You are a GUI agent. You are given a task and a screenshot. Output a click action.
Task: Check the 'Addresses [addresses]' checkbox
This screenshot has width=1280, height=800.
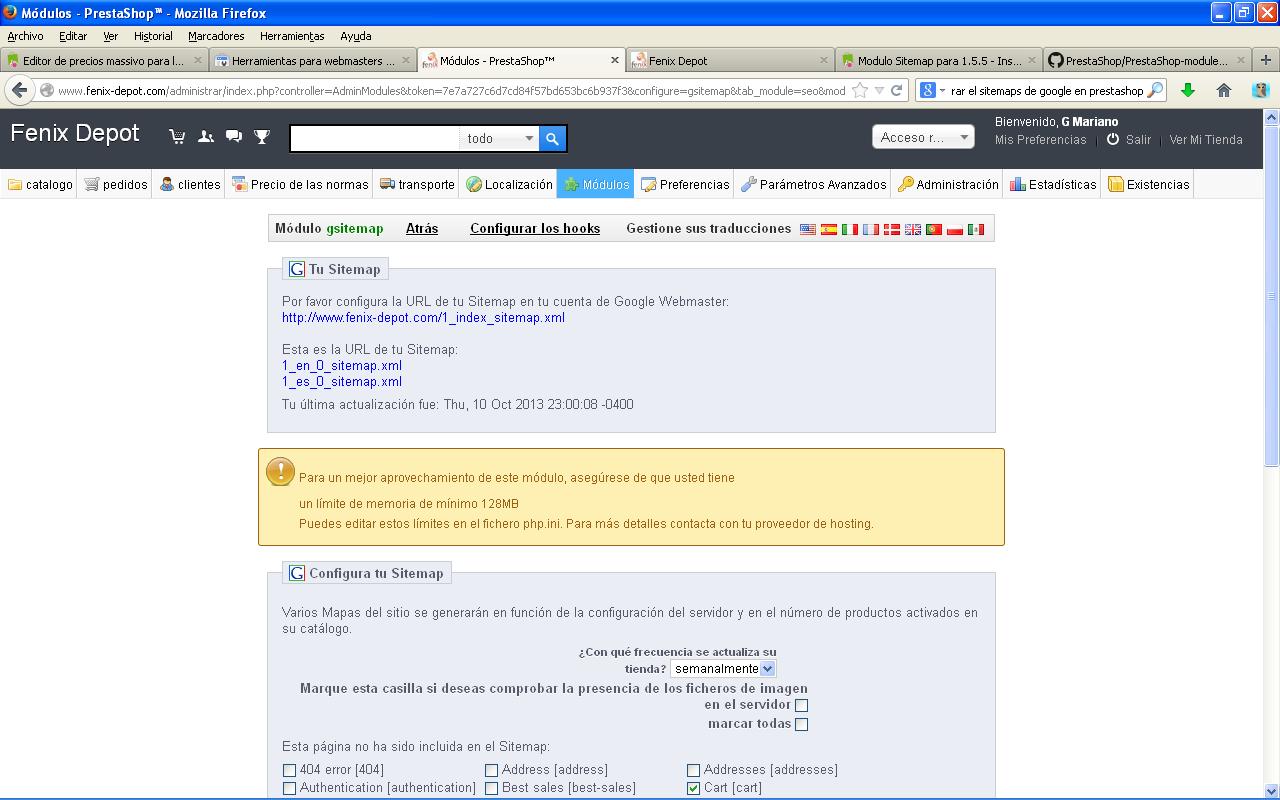point(693,770)
